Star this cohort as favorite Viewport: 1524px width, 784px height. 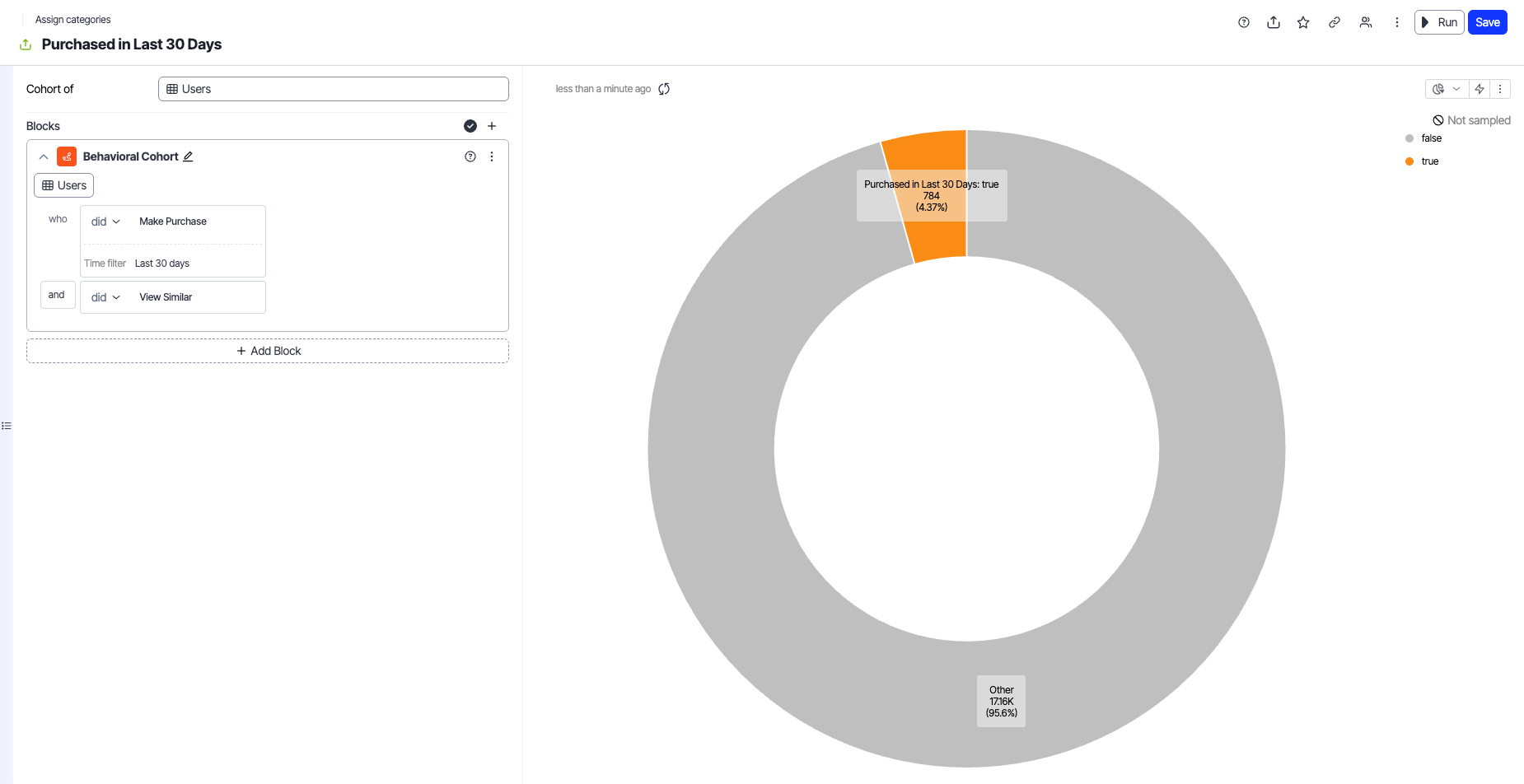coord(1303,22)
